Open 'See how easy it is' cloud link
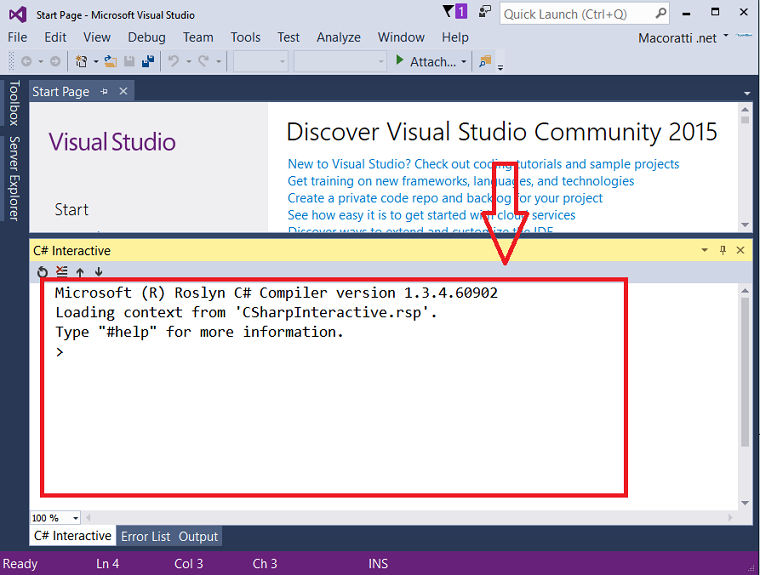 pos(431,215)
